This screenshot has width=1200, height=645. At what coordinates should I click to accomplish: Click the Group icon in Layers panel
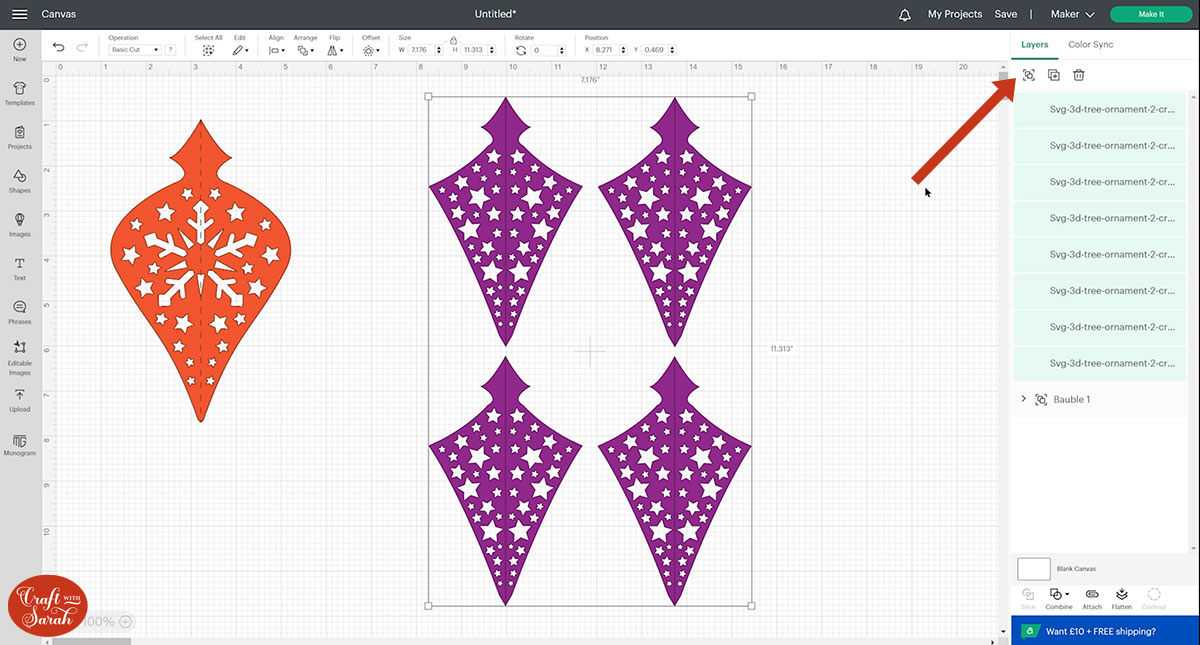click(1029, 75)
